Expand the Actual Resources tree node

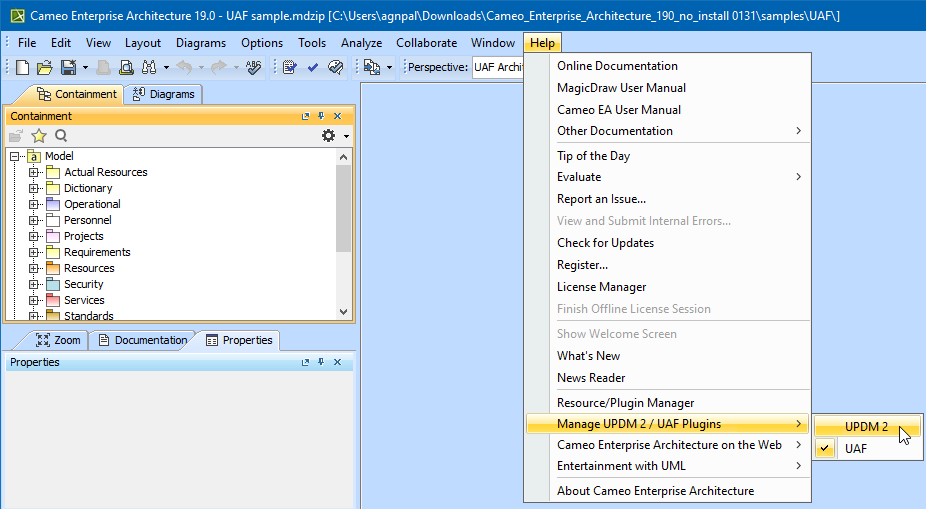click(x=34, y=172)
